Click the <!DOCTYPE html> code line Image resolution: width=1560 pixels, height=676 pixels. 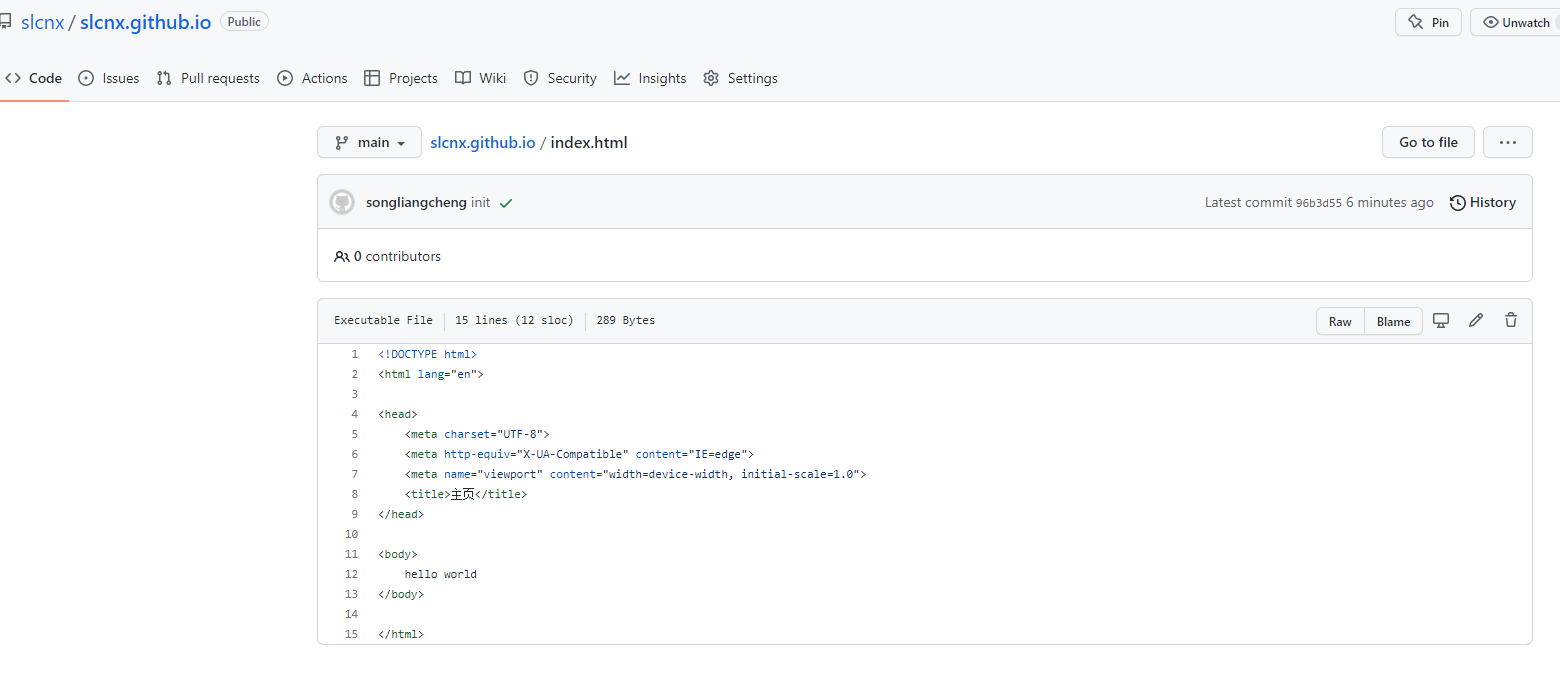tap(428, 354)
